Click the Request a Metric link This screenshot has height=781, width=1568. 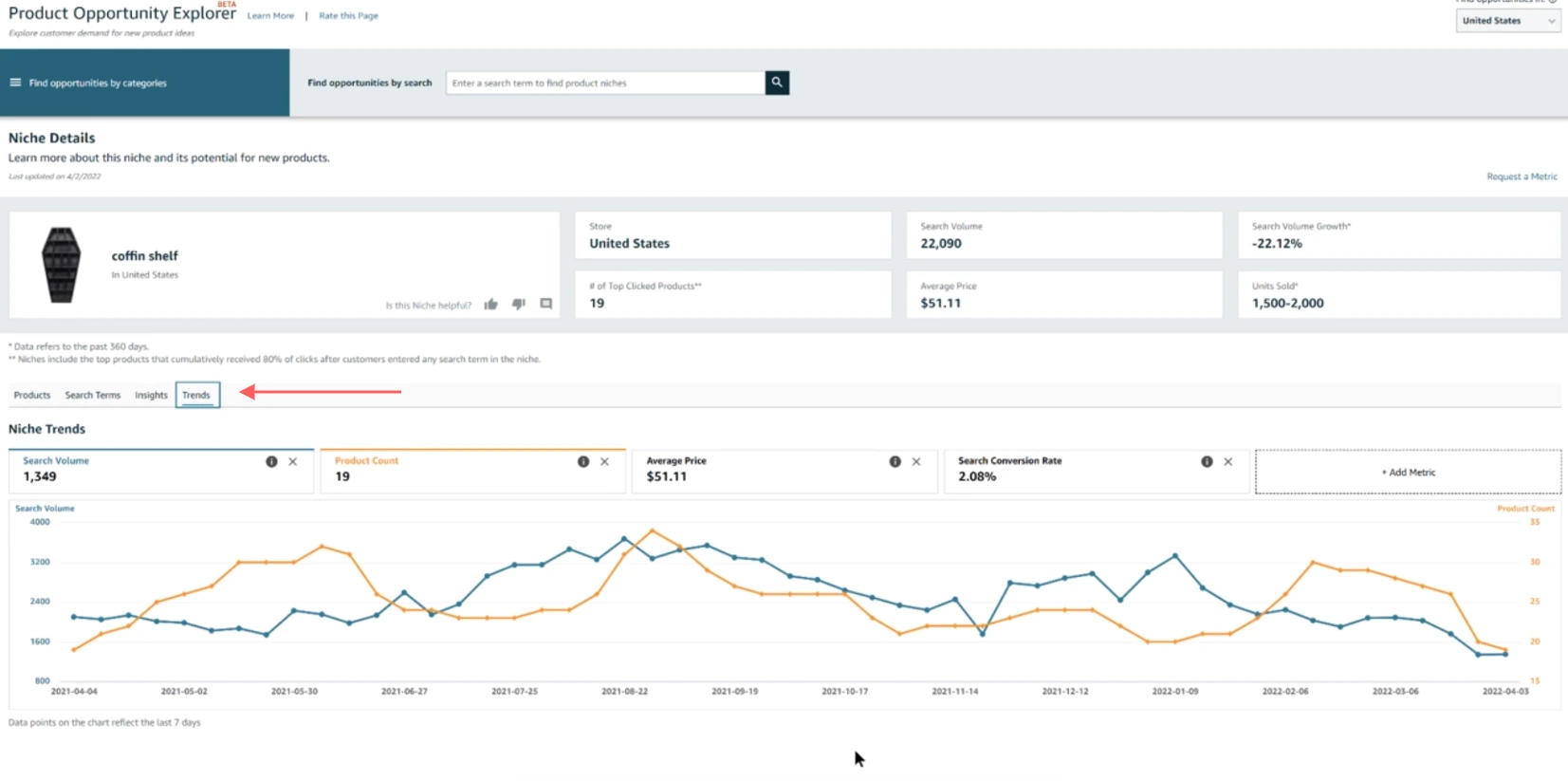point(1522,177)
